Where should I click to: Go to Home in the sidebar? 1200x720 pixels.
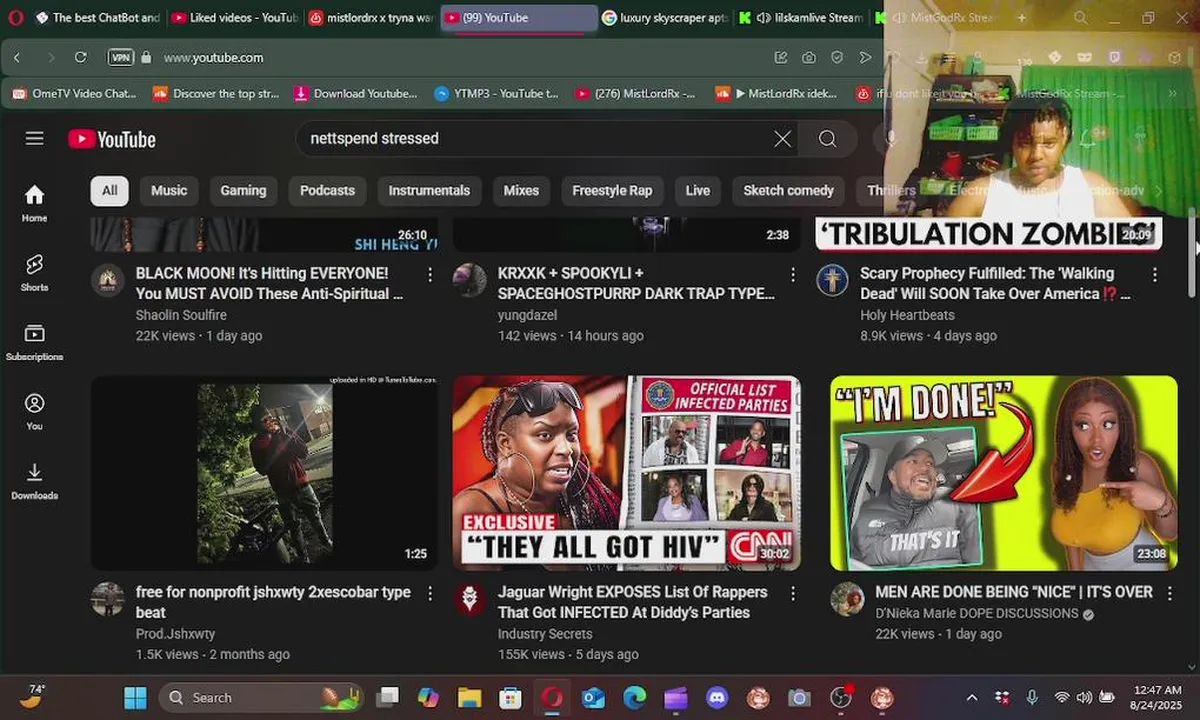tap(35, 203)
